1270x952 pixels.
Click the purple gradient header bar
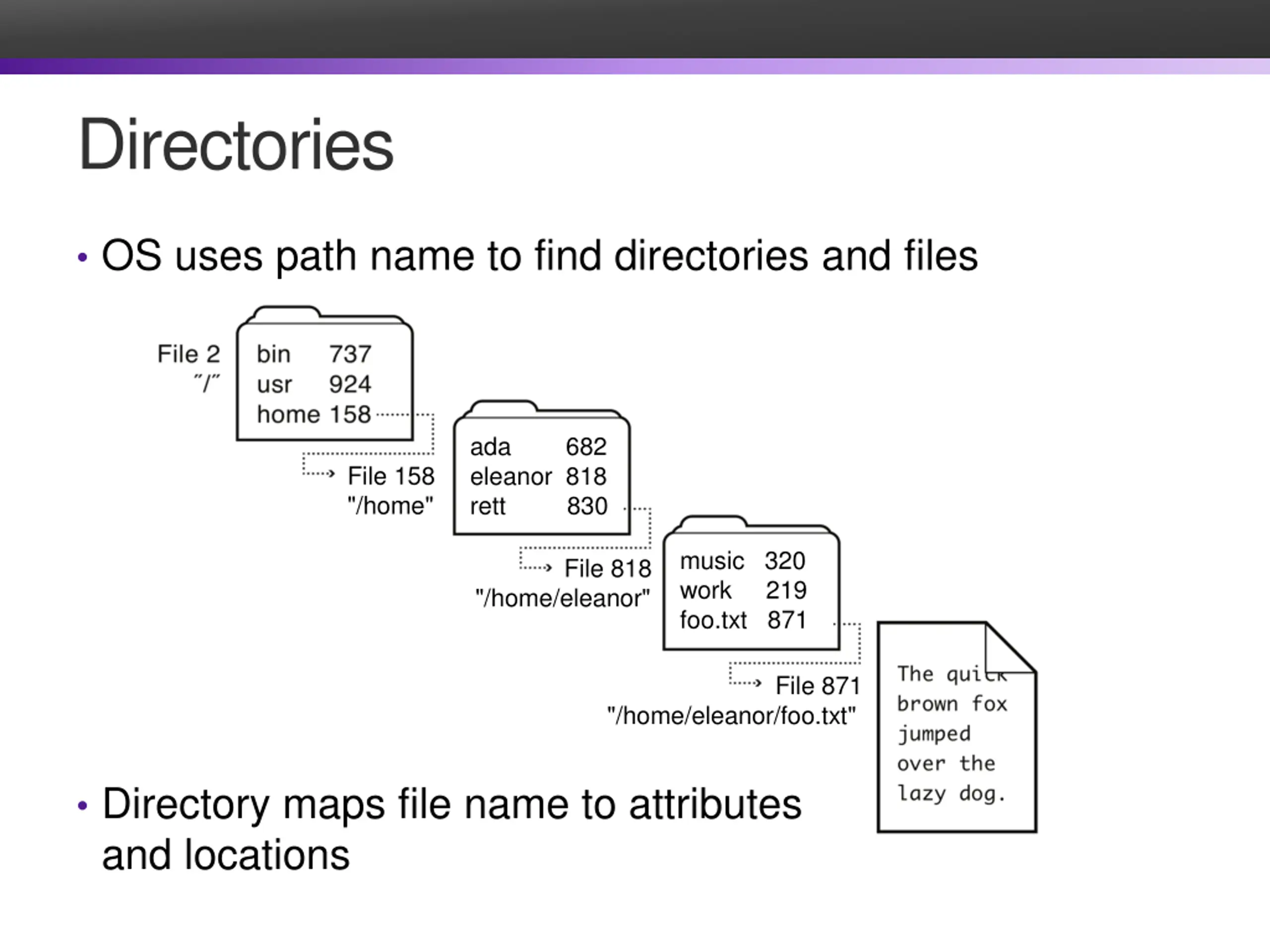pyautogui.click(x=635, y=66)
